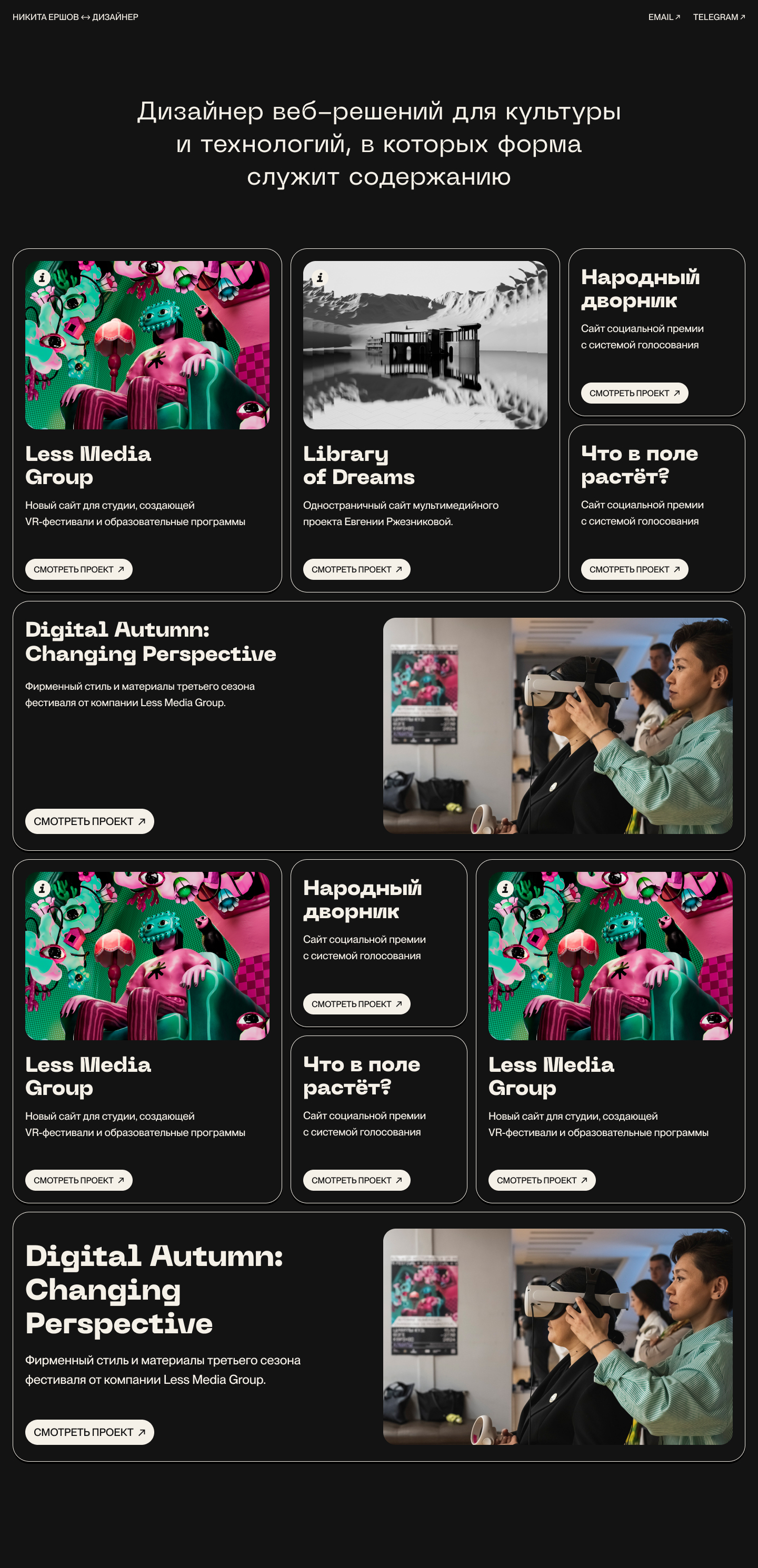Viewport: 758px width, 1568px height.
Task: Click the top-left Less Media Group colorful artwork
Action: [x=147, y=345]
